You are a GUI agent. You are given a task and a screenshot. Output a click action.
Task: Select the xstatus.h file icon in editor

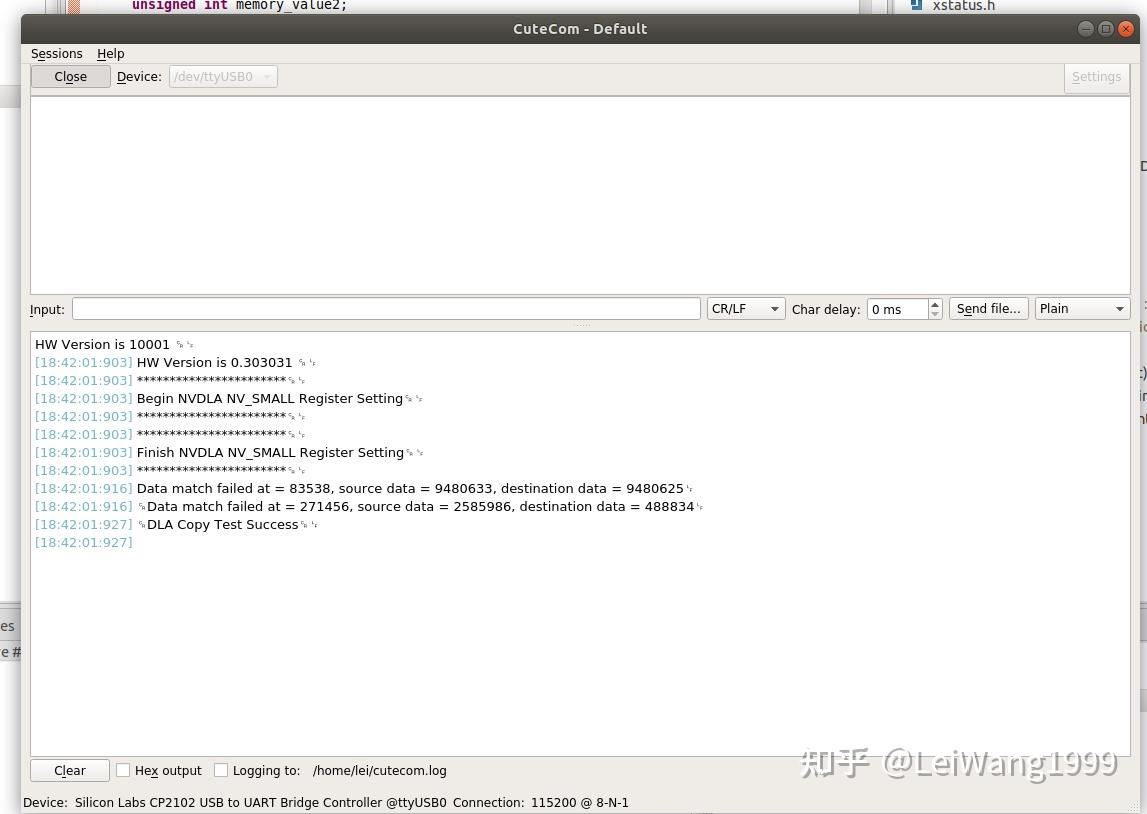coord(917,6)
